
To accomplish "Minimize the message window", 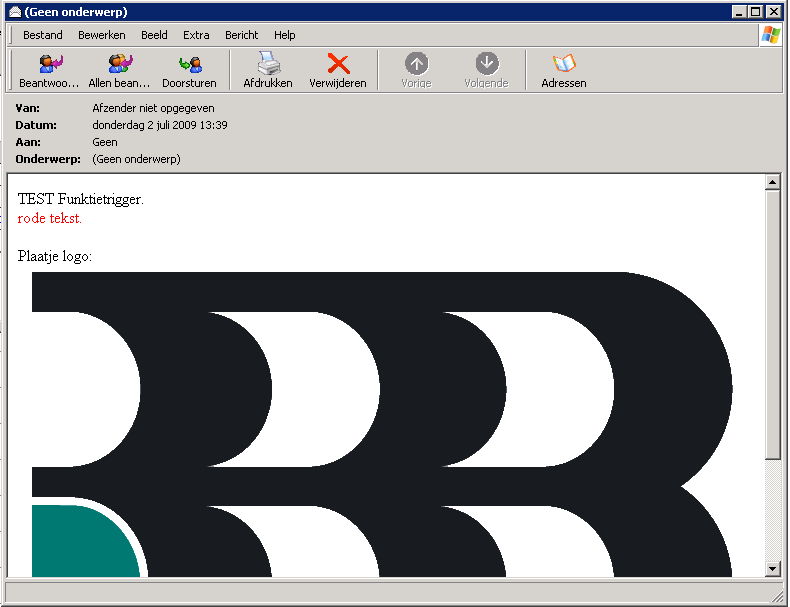I will click(739, 12).
